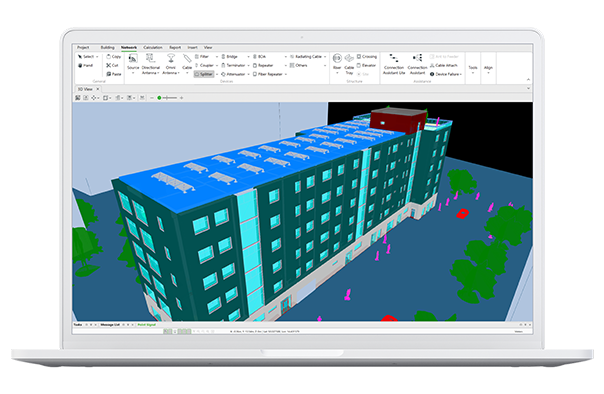The height and width of the screenshot is (394, 604).
Task: Open the Align dropdown menu
Action: (x=488, y=69)
